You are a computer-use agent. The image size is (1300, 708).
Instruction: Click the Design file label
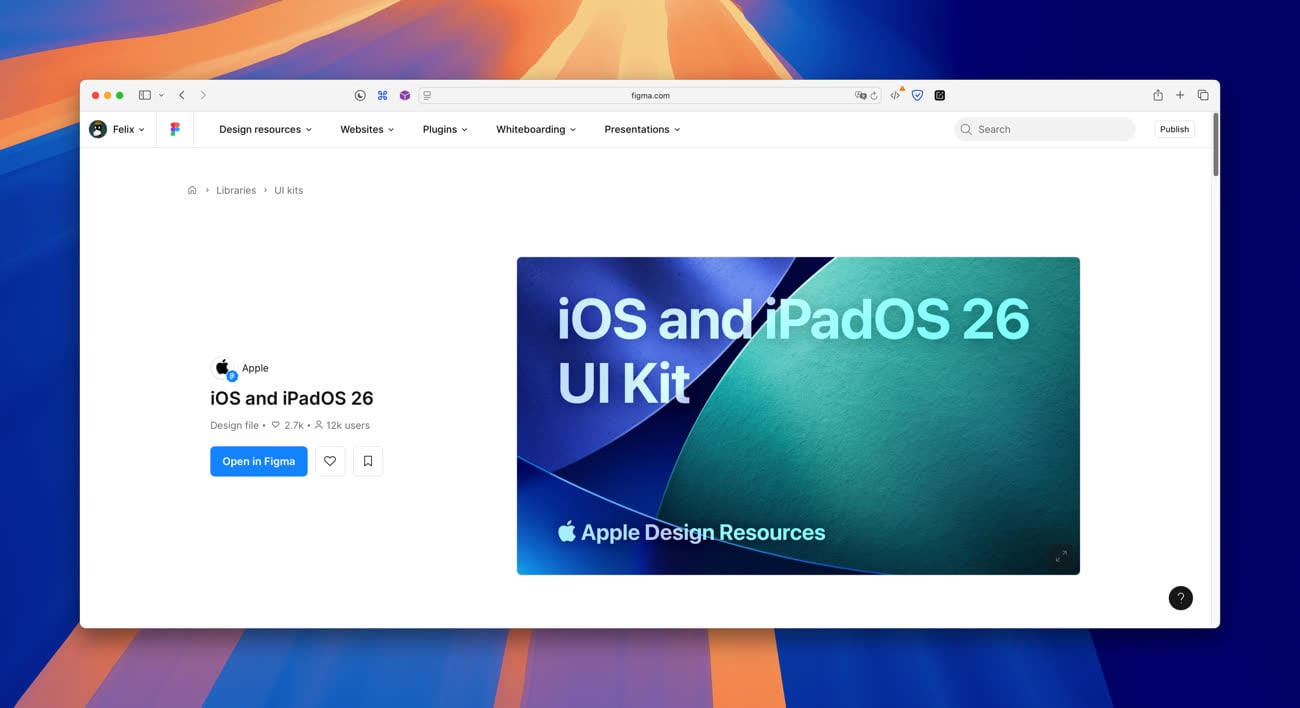pos(234,425)
